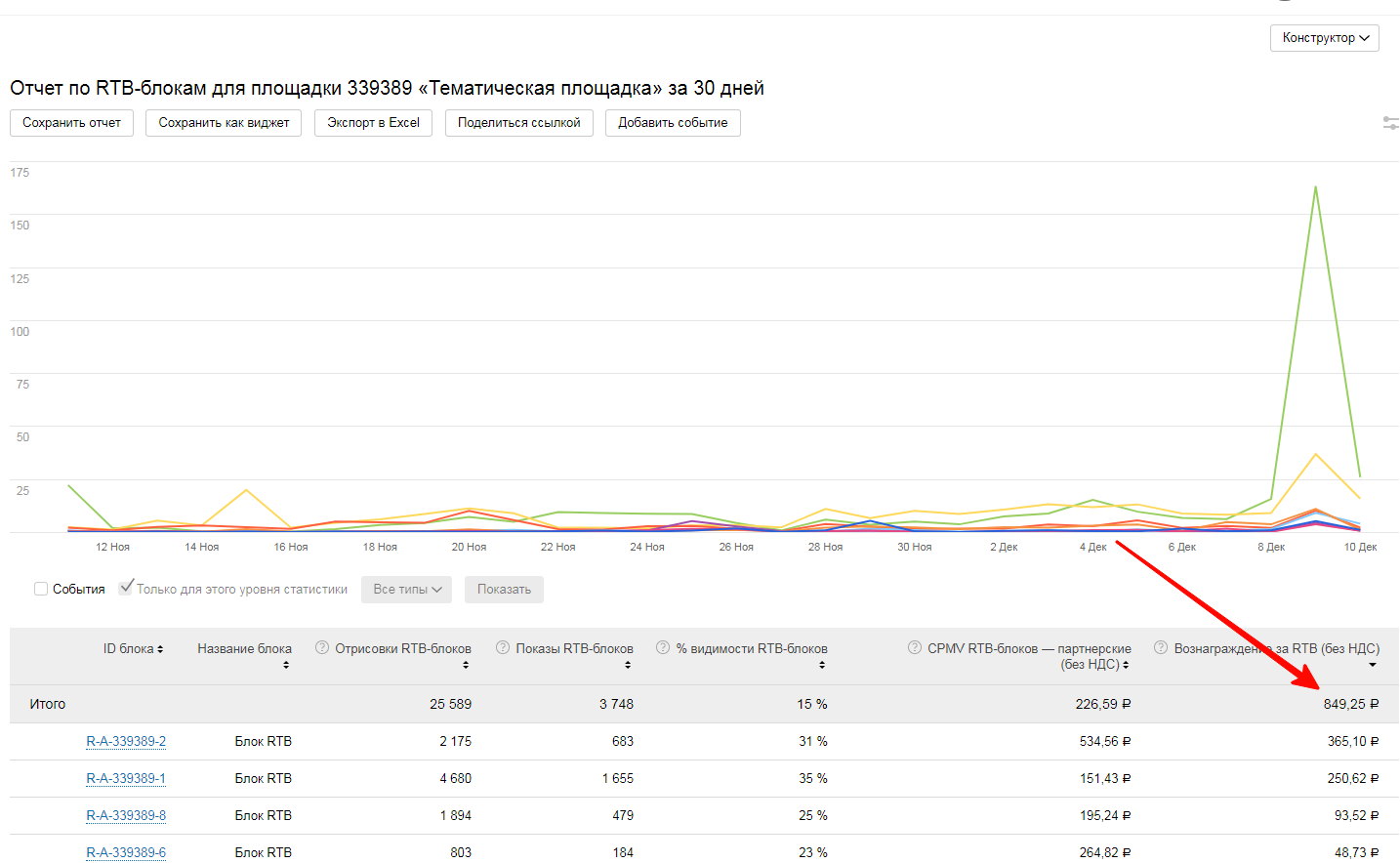1400x863 pixels.
Task: Click the impressions value 479
Action: (x=623, y=815)
